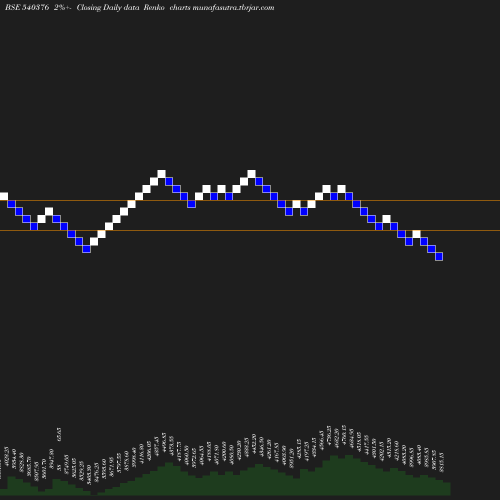Screen dimensions: 500x500
Task: Click the word 'Renko' in the title
Action: (x=154, y=7)
